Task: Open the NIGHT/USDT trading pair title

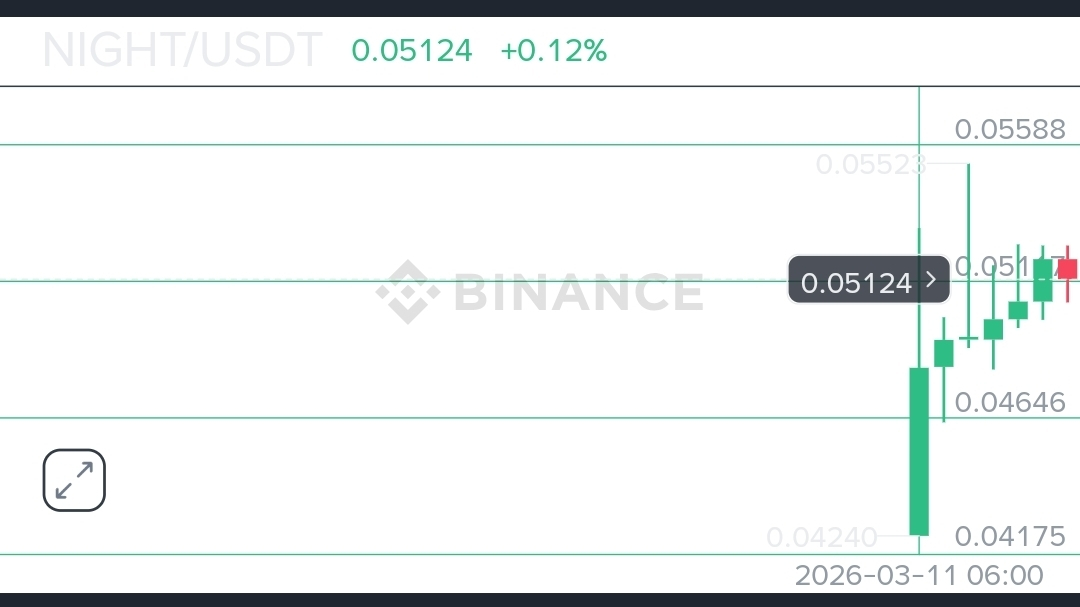Action: click(183, 50)
